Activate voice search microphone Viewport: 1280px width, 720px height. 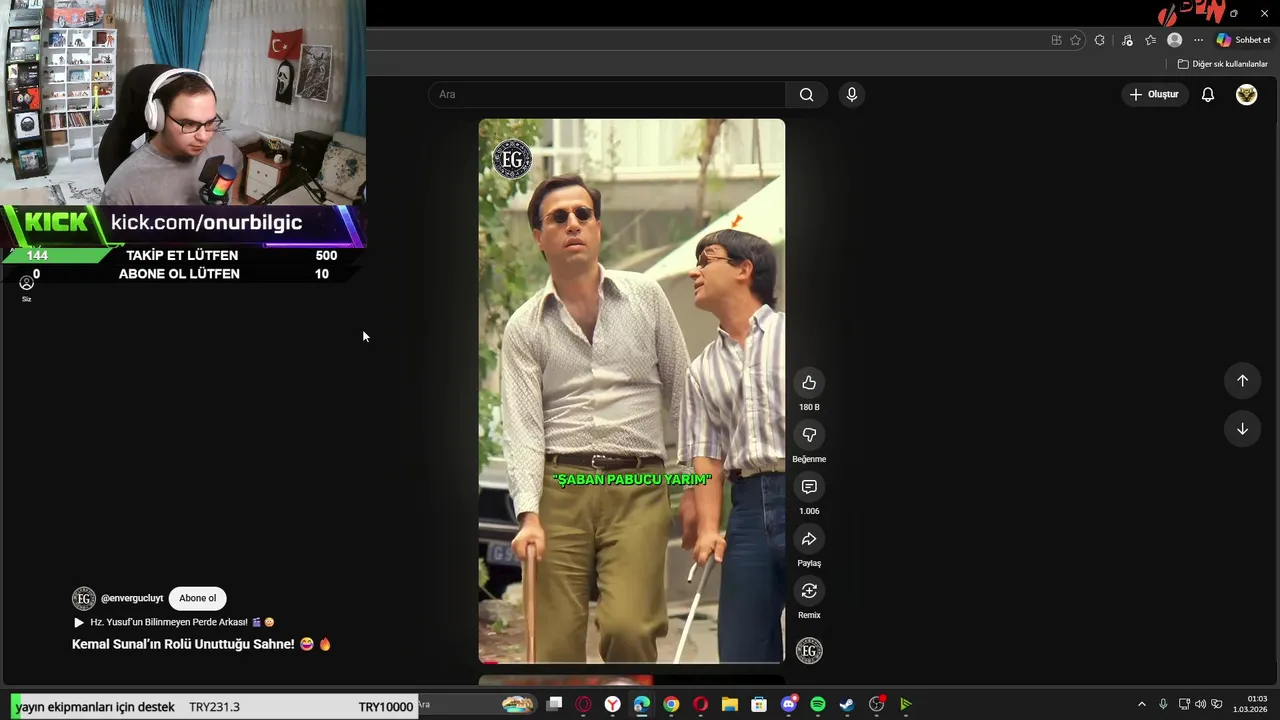(x=851, y=95)
